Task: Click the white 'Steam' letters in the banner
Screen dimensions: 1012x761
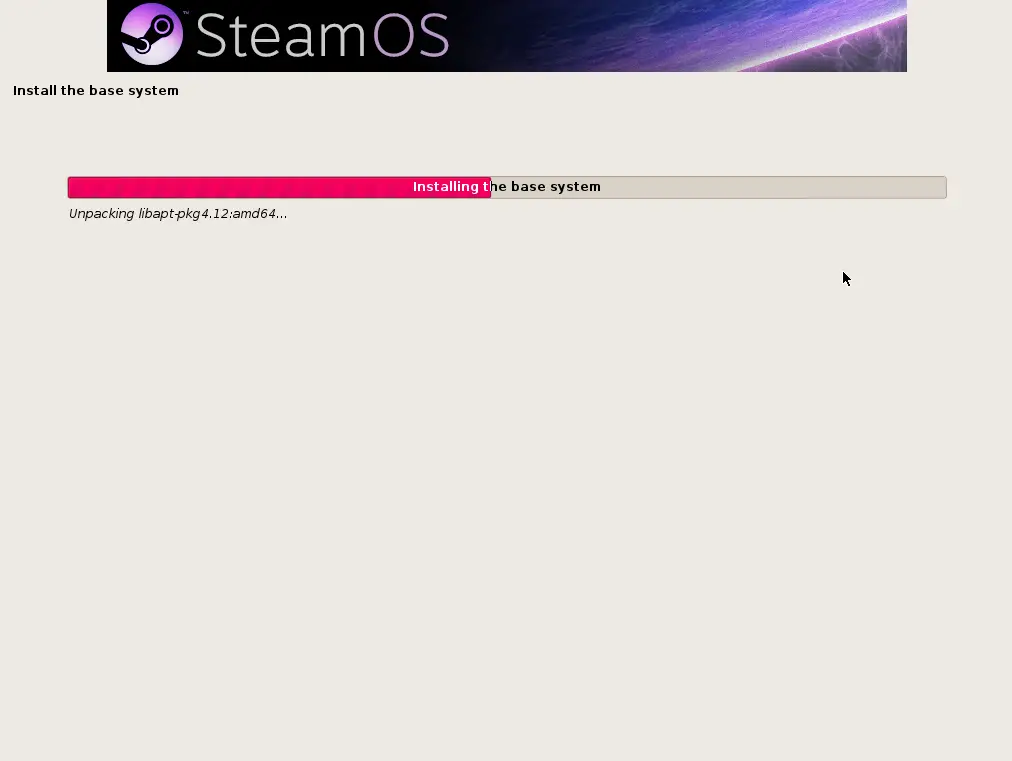Action: [281, 36]
